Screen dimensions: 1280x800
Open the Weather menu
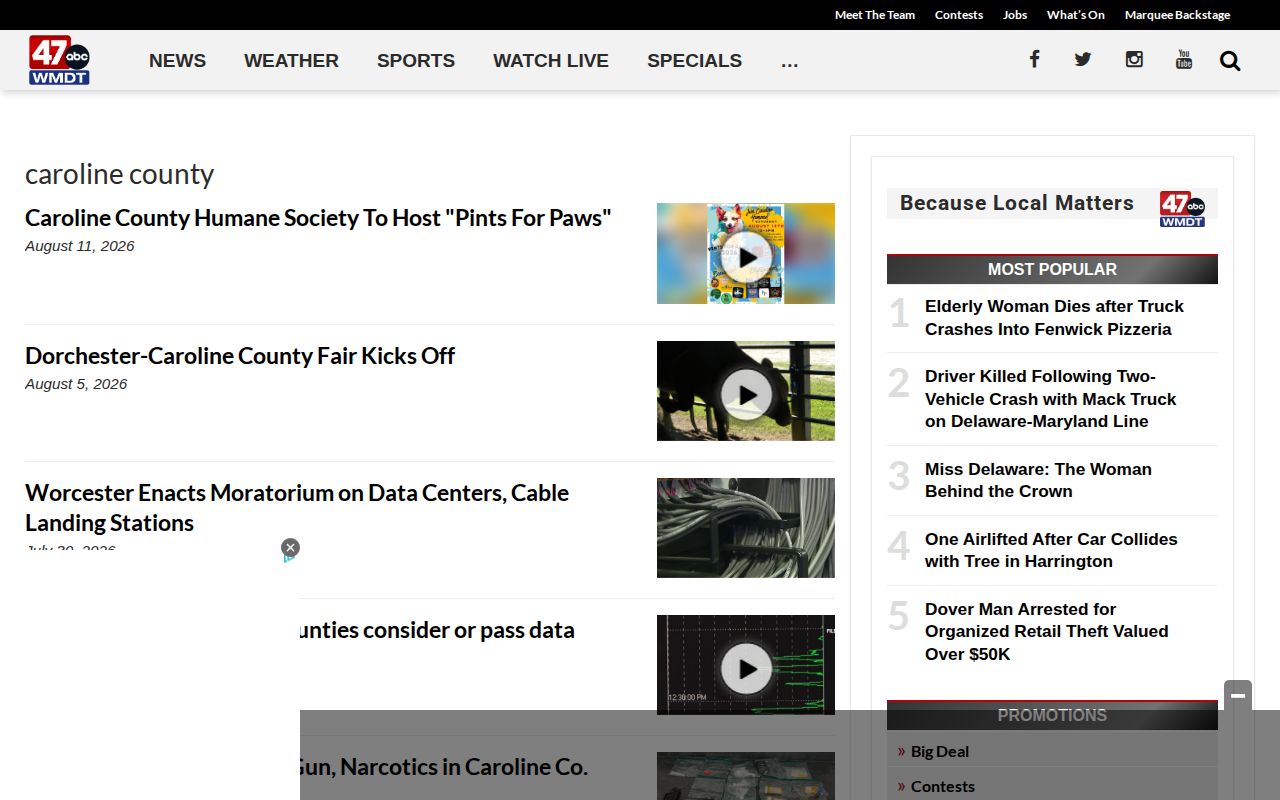pyautogui.click(x=291, y=61)
